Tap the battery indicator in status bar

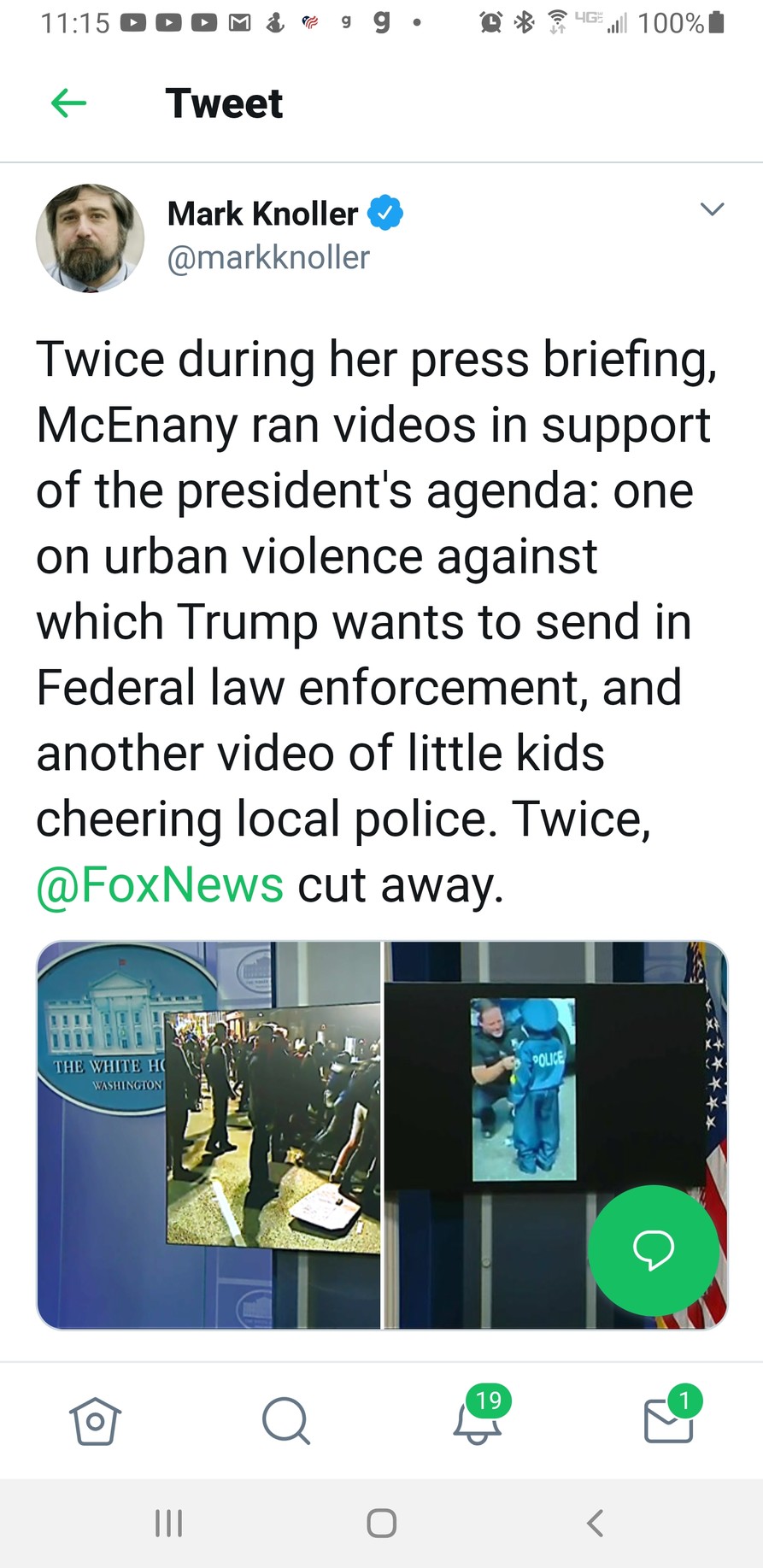click(x=717, y=22)
